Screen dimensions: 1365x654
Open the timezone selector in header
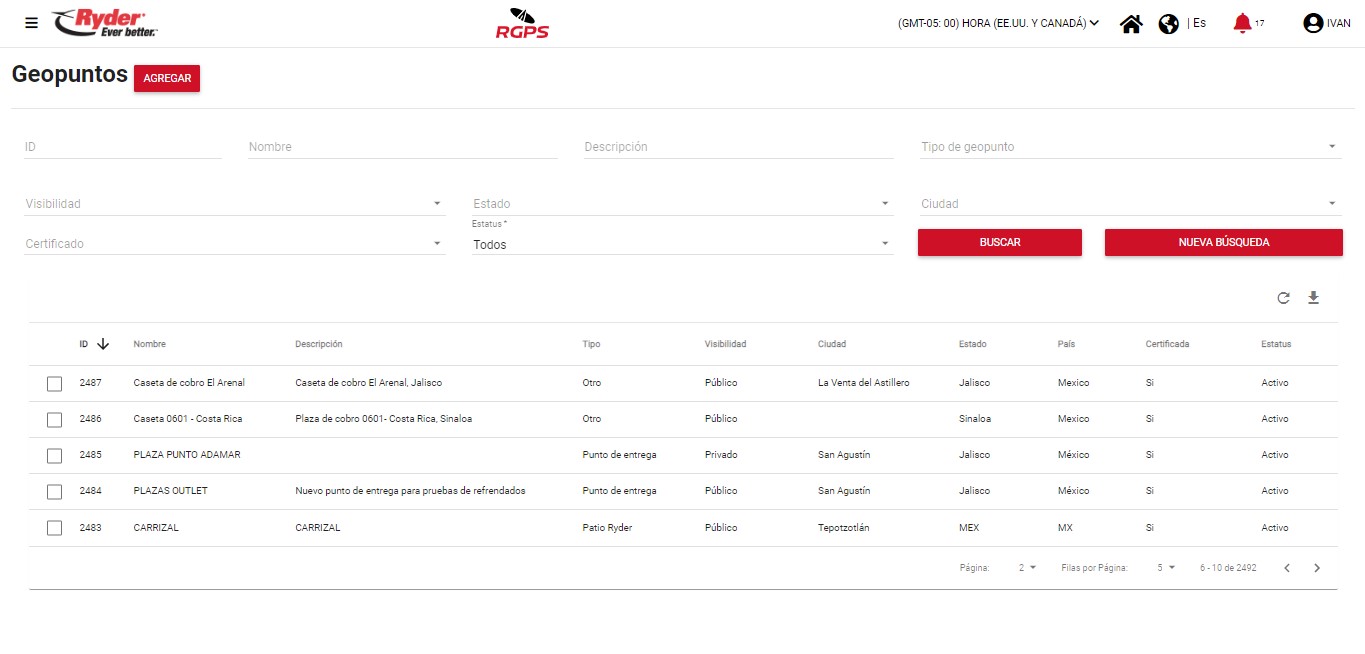coord(998,23)
